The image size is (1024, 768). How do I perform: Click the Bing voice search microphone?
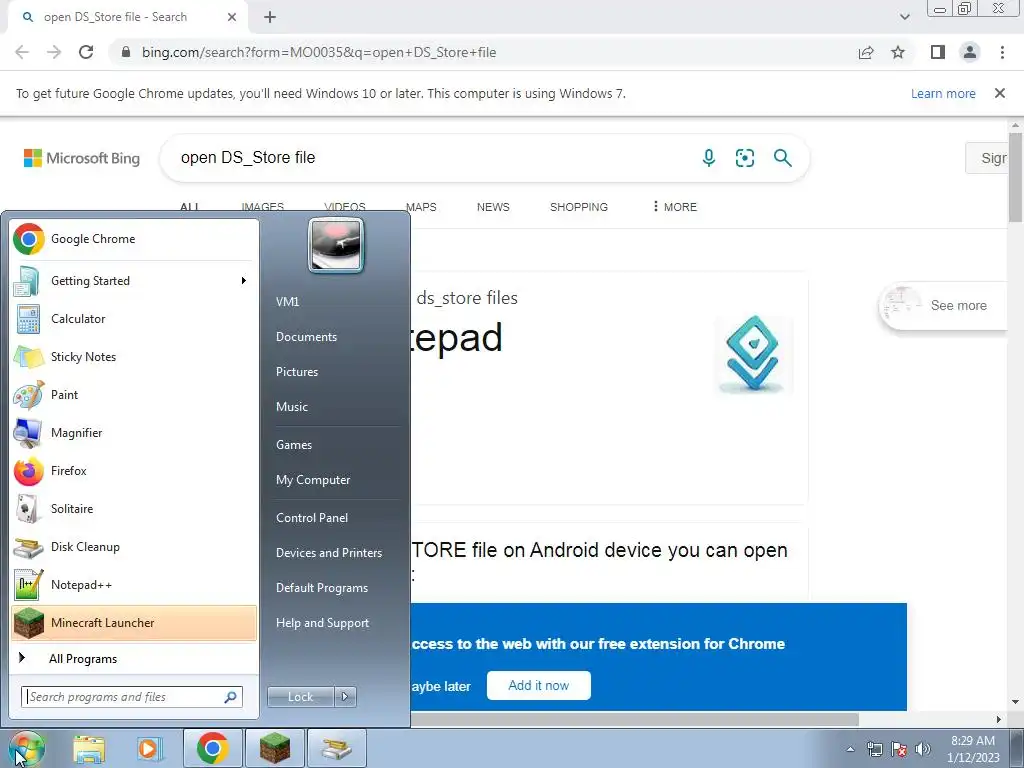[x=709, y=157]
